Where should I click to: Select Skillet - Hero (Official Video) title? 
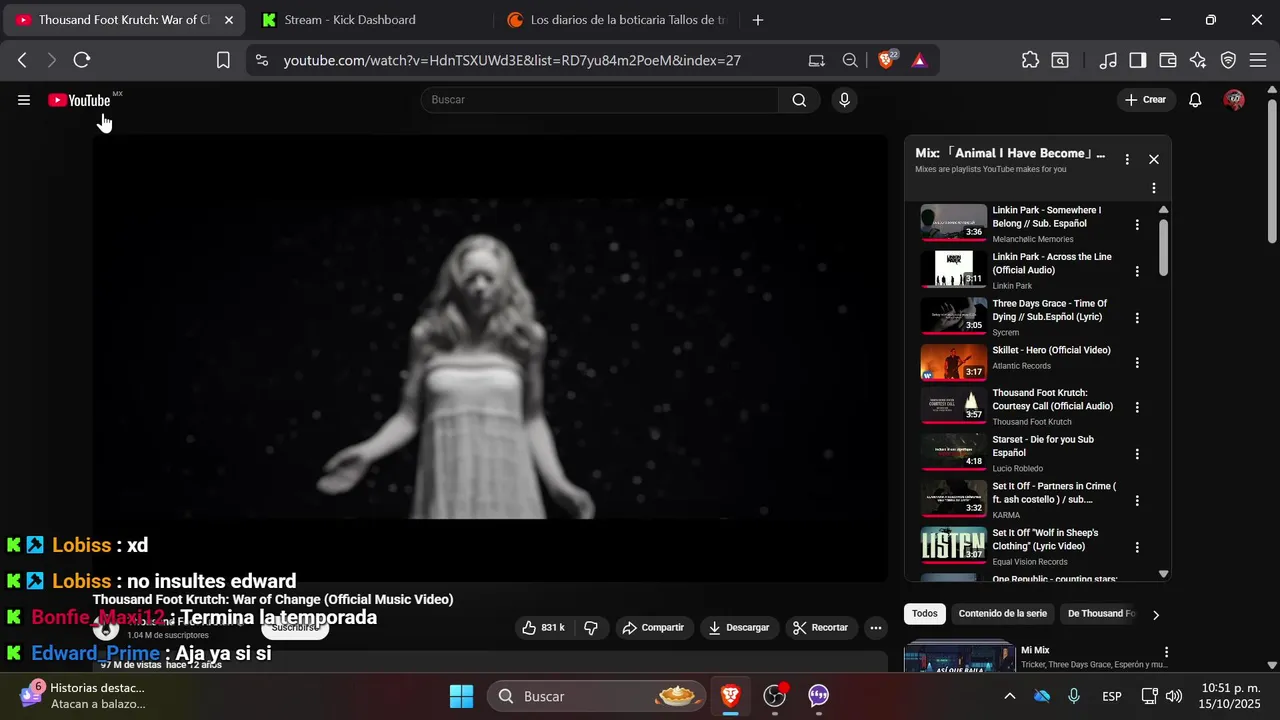1051,350
